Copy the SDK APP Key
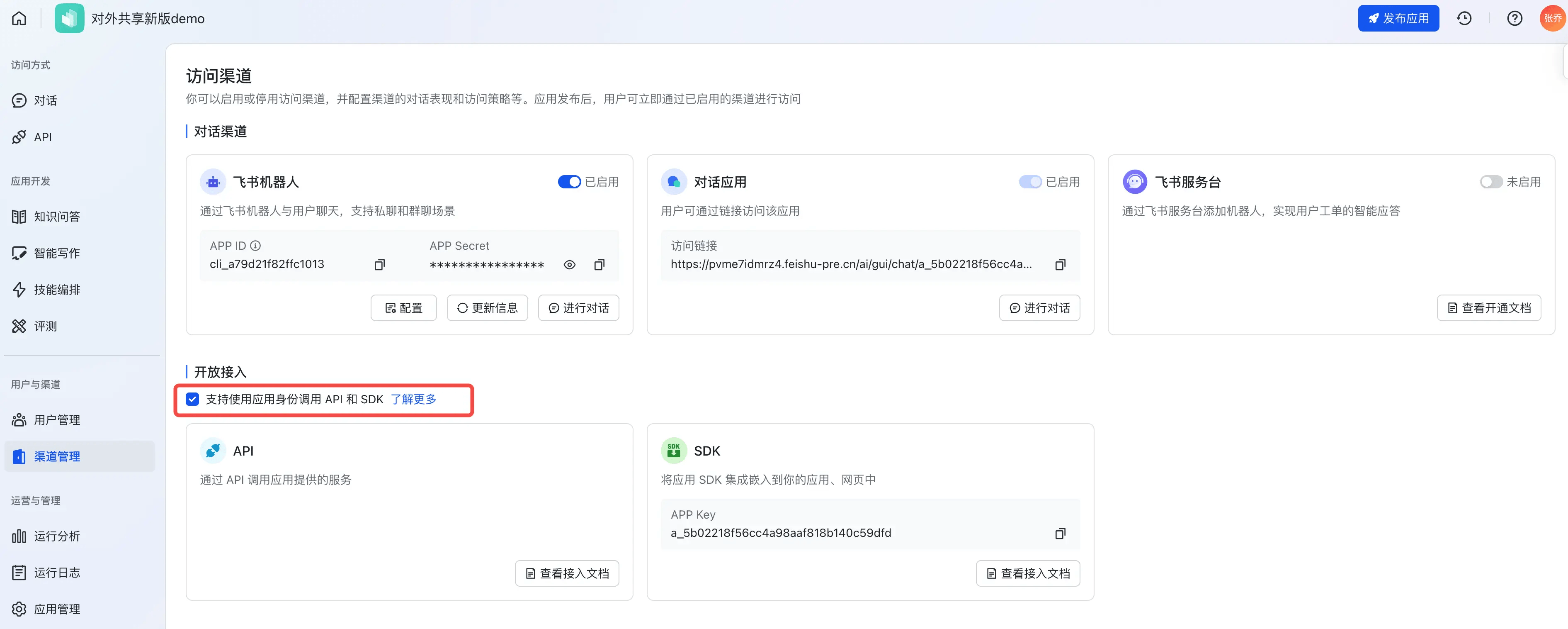The height and width of the screenshot is (629, 1568). point(1060,534)
